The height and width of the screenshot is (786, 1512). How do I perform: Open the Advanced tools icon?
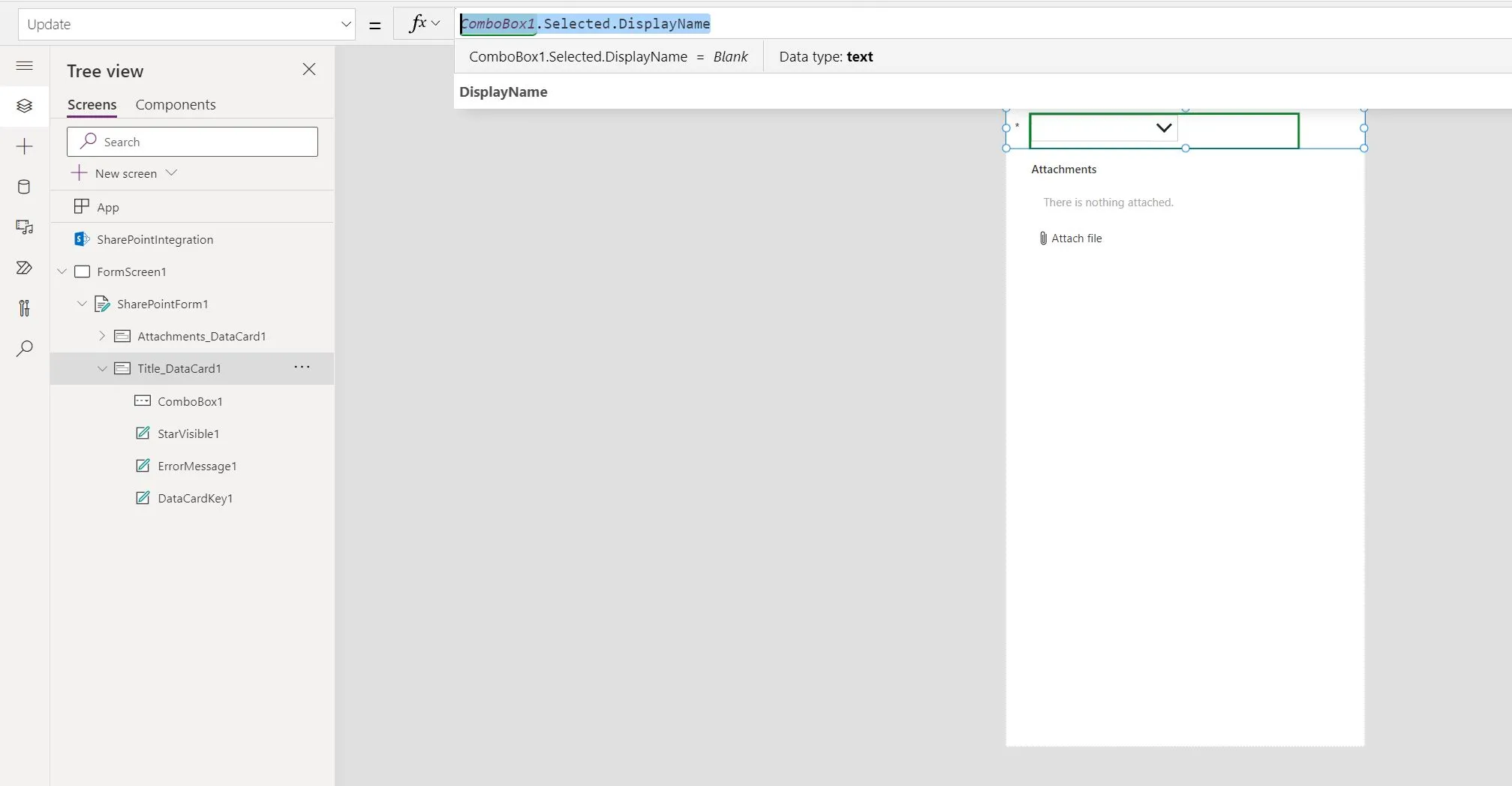pos(24,308)
